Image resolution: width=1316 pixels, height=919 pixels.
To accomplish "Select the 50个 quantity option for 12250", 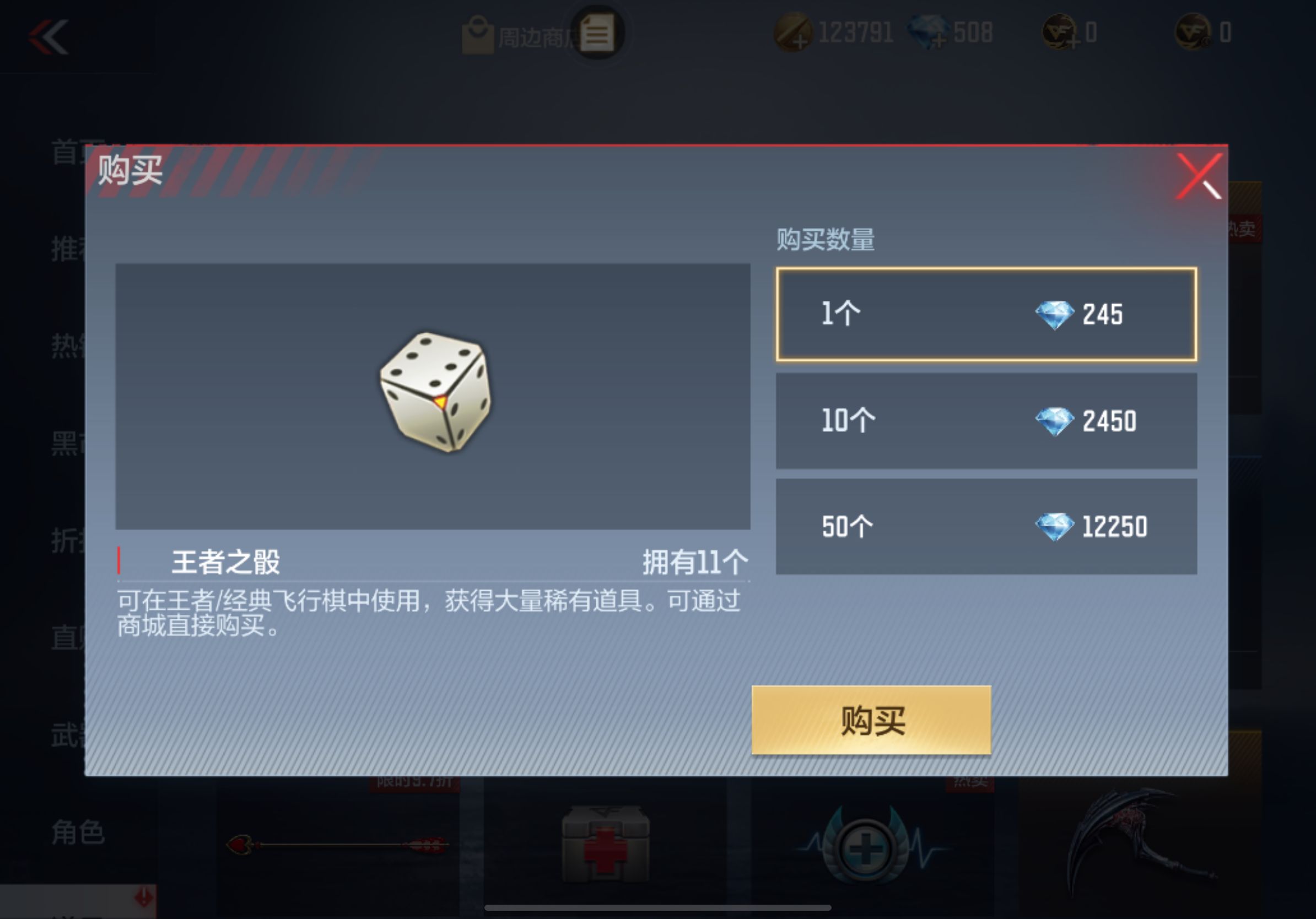I will 986,527.
